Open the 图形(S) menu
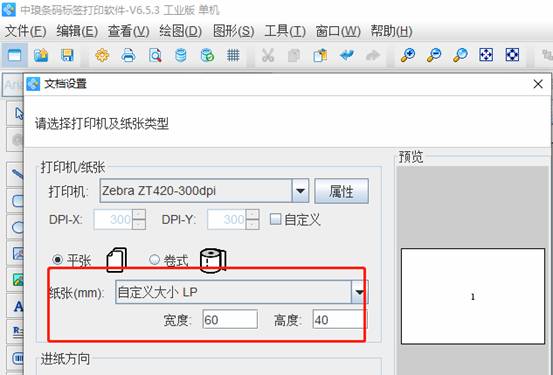 (233, 31)
